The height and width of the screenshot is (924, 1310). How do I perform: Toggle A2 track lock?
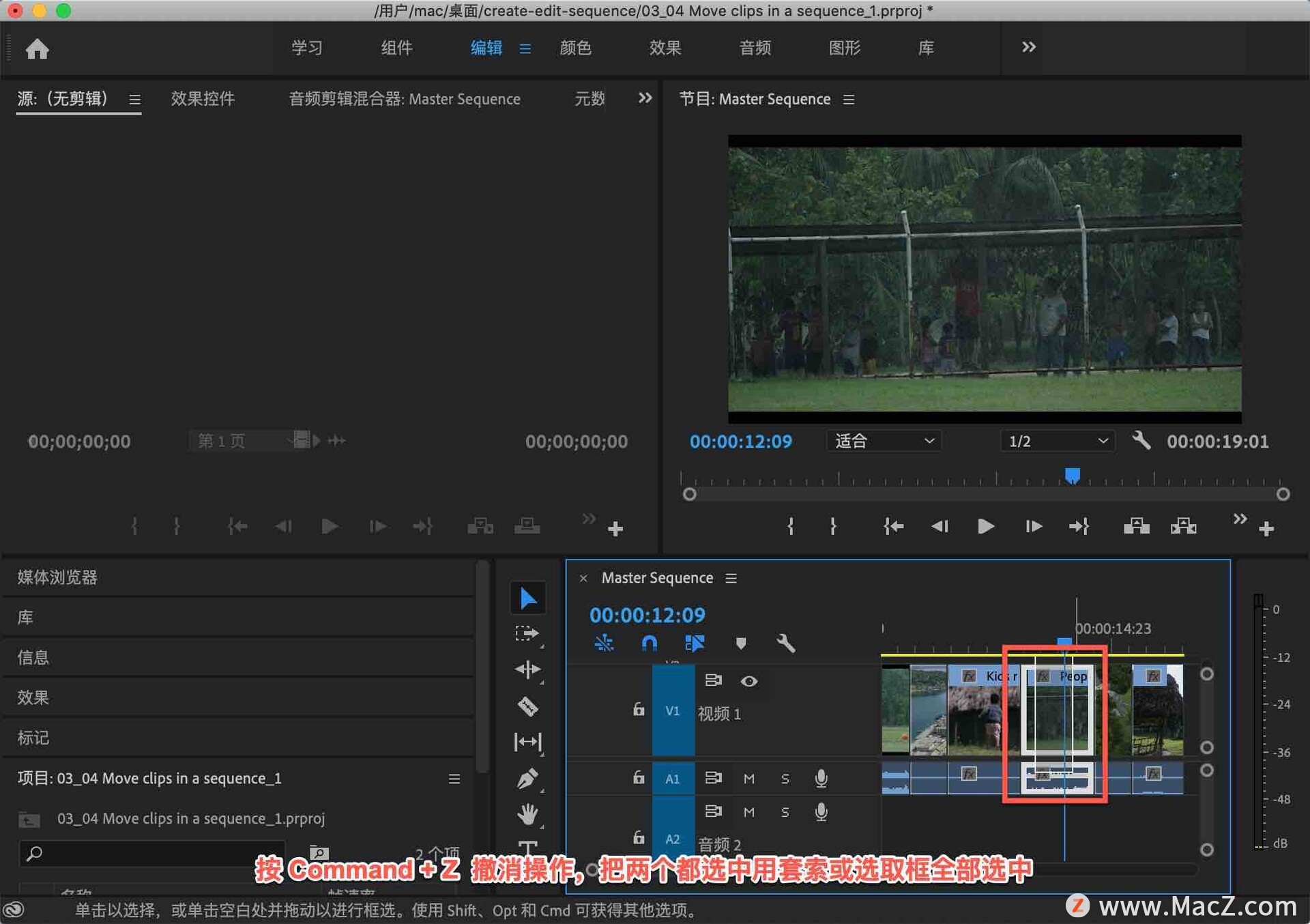[x=638, y=837]
